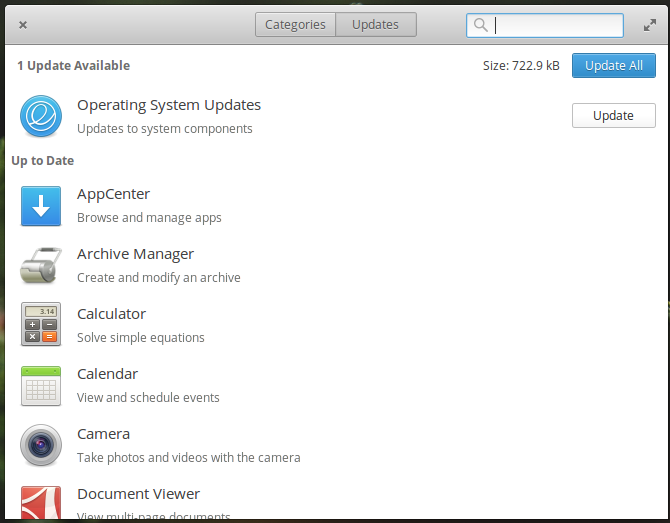Select the Archive Manager row title
The image size is (670, 523).
coord(135,254)
